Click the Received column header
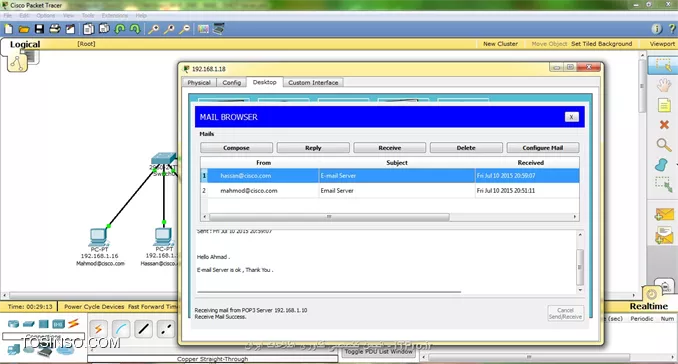The height and width of the screenshot is (364, 678). click(531, 163)
